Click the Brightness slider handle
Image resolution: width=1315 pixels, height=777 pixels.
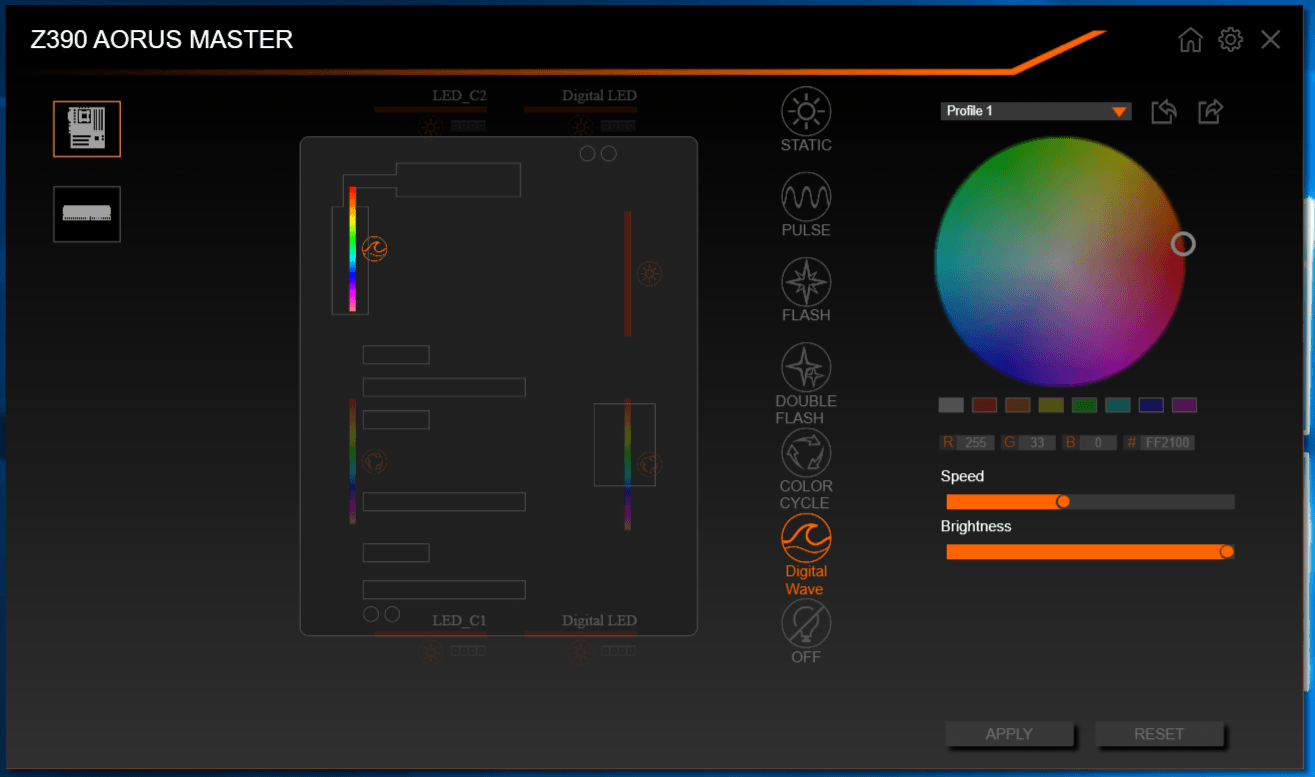[x=1227, y=552]
